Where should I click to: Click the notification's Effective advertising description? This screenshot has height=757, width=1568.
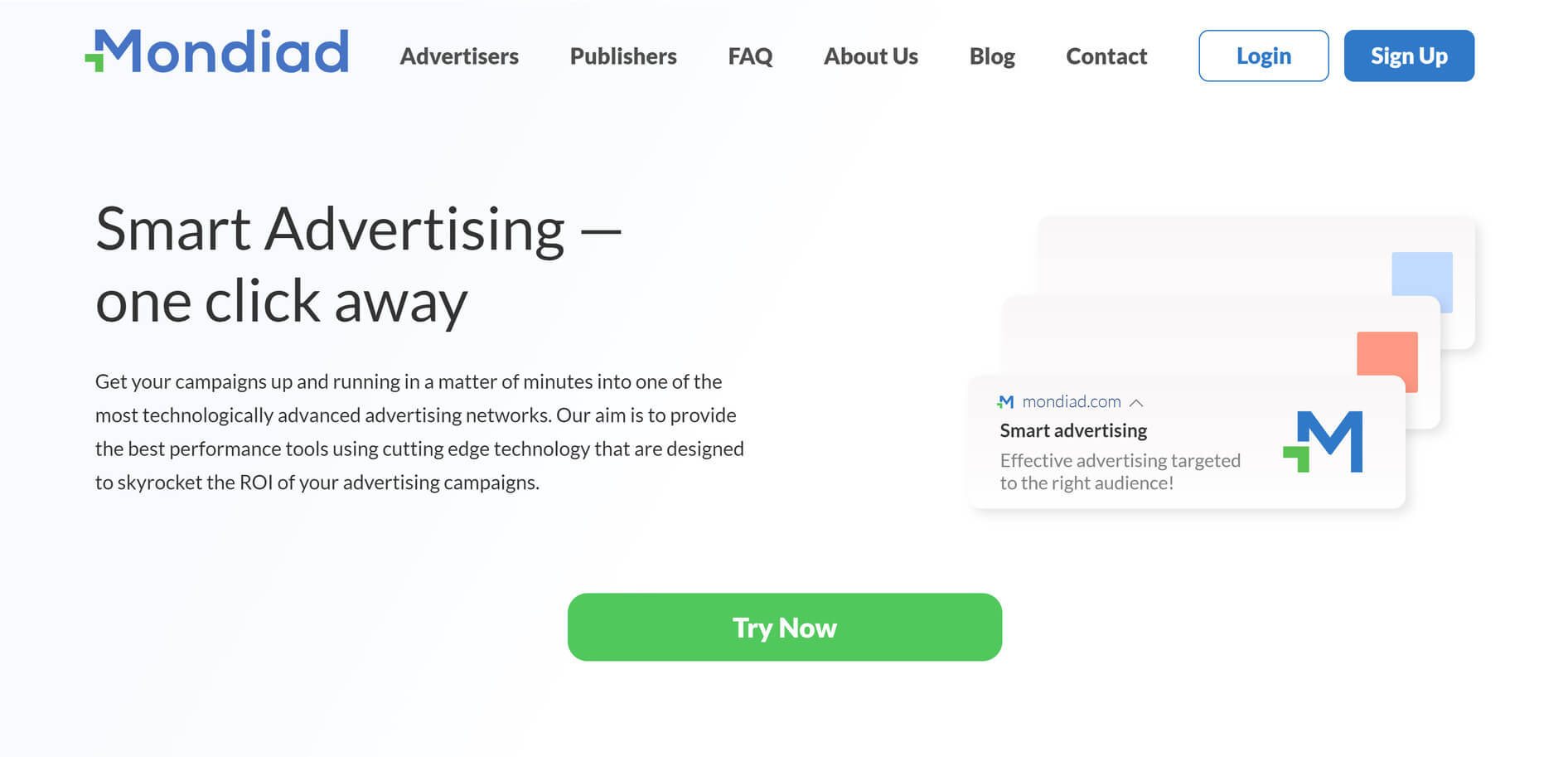[x=1120, y=471]
